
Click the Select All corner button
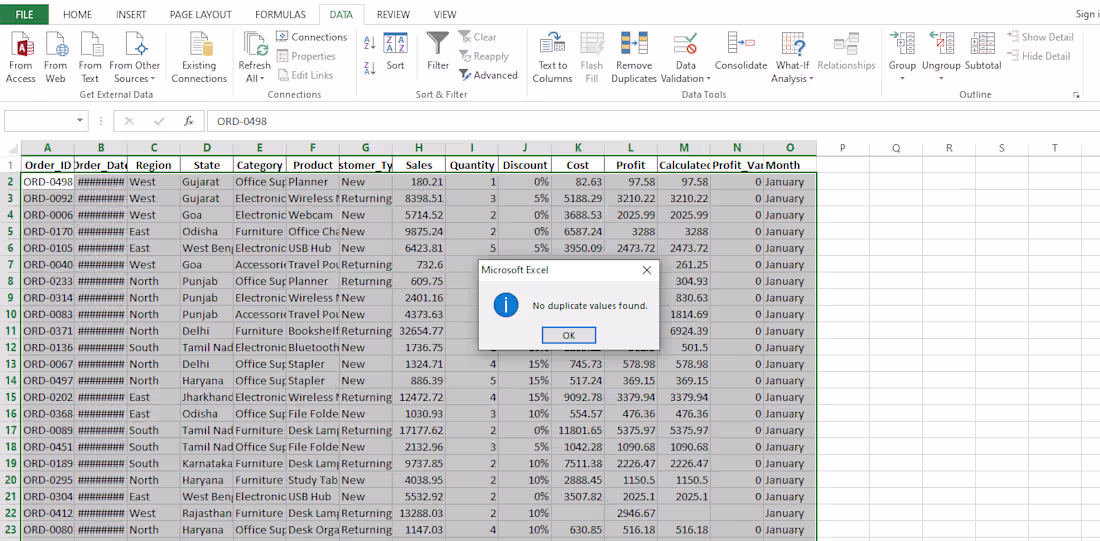pyautogui.click(x=11, y=147)
